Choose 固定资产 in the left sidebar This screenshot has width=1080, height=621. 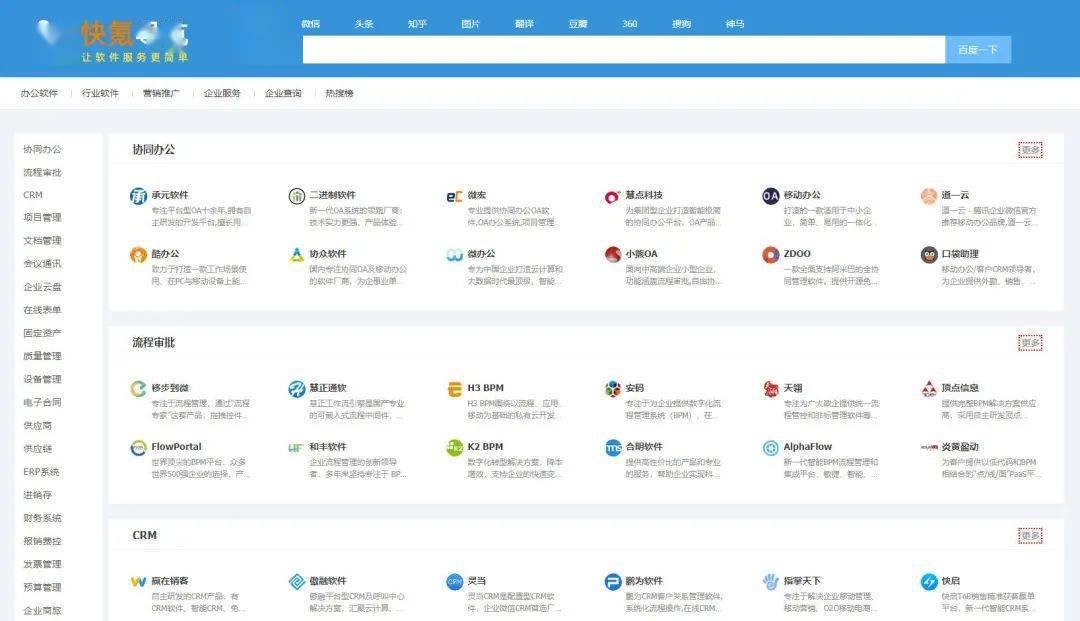(x=43, y=333)
